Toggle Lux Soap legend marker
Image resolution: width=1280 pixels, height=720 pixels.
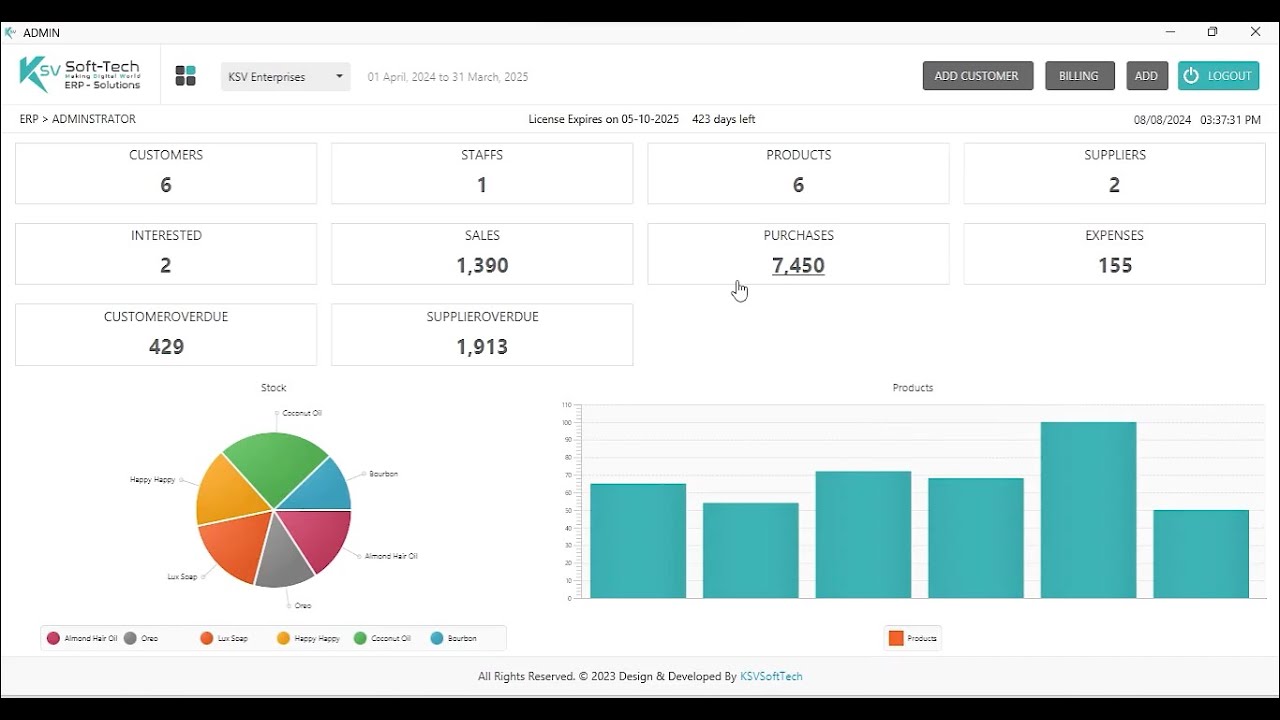(x=207, y=638)
